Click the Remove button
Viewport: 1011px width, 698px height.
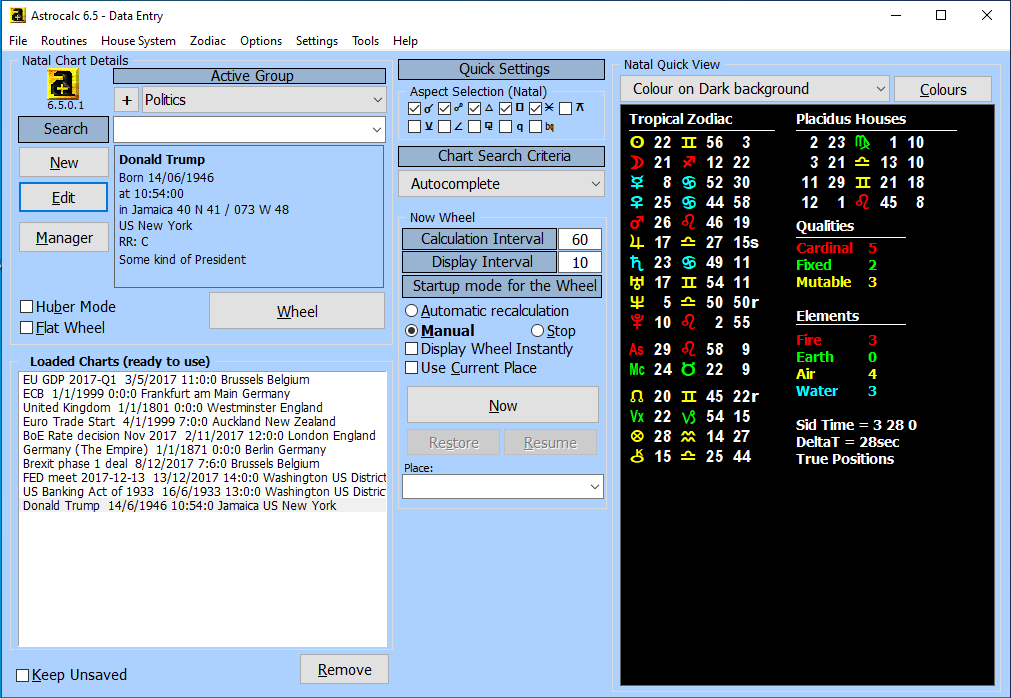point(344,670)
